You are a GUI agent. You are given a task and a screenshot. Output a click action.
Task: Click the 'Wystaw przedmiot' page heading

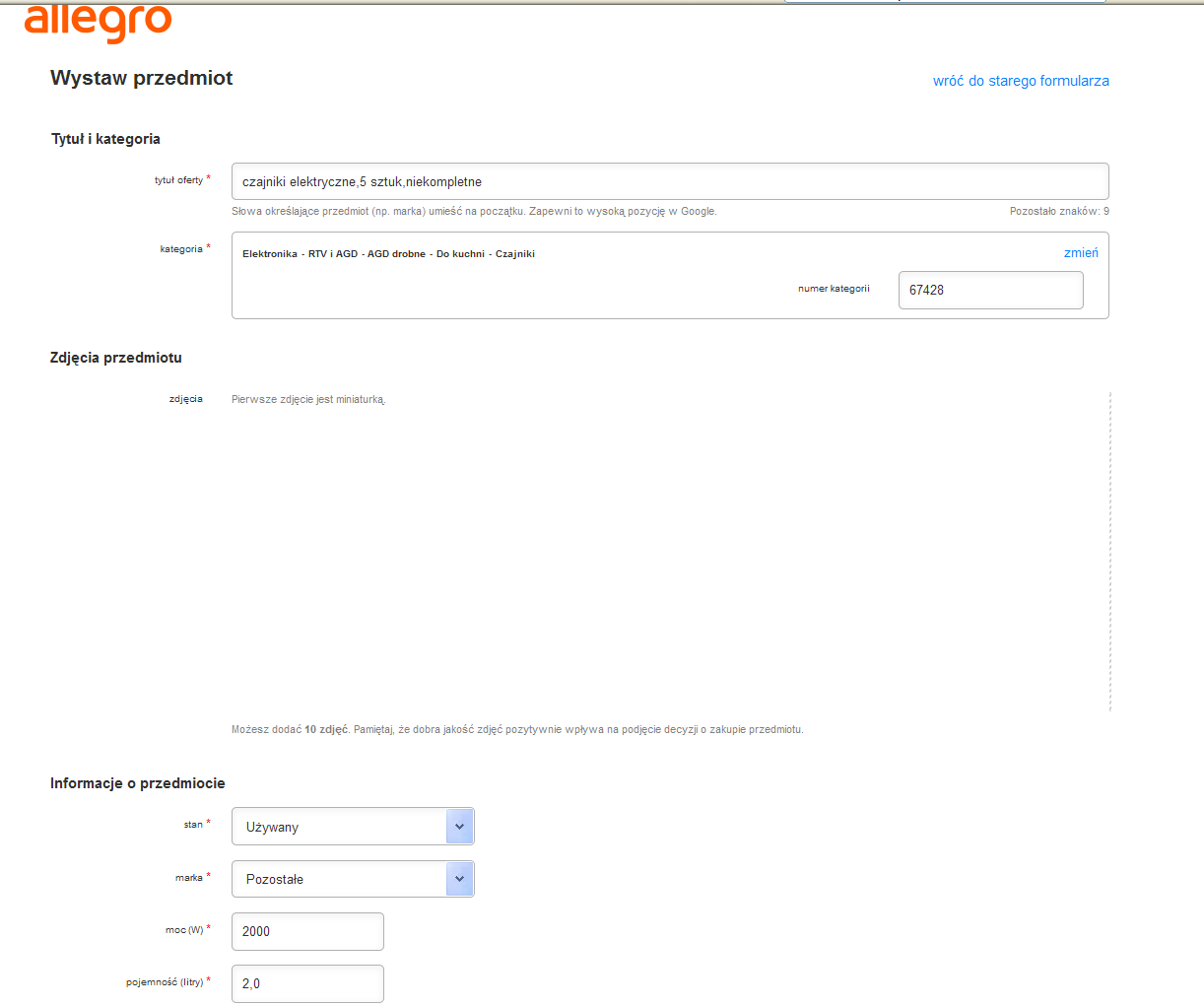(142, 79)
